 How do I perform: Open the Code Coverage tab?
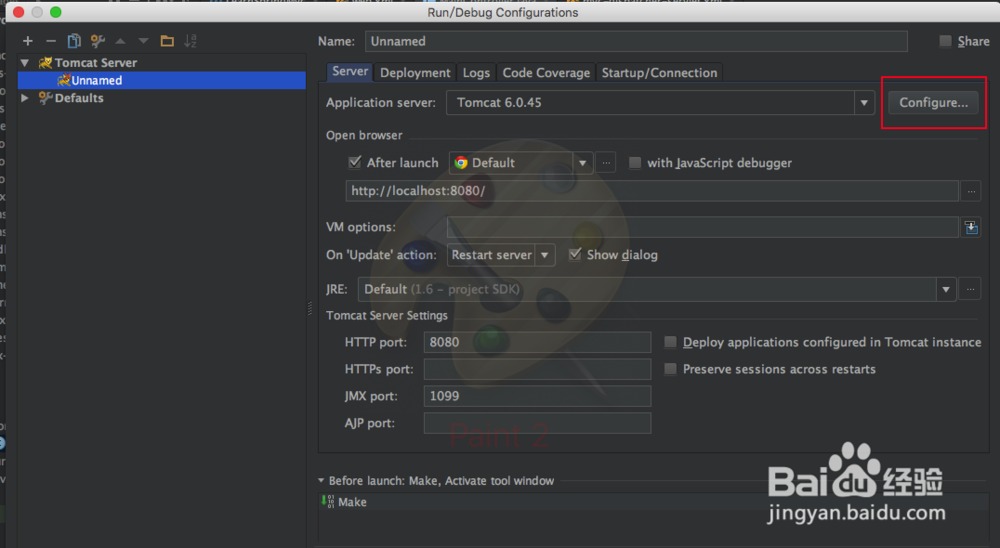(x=546, y=73)
